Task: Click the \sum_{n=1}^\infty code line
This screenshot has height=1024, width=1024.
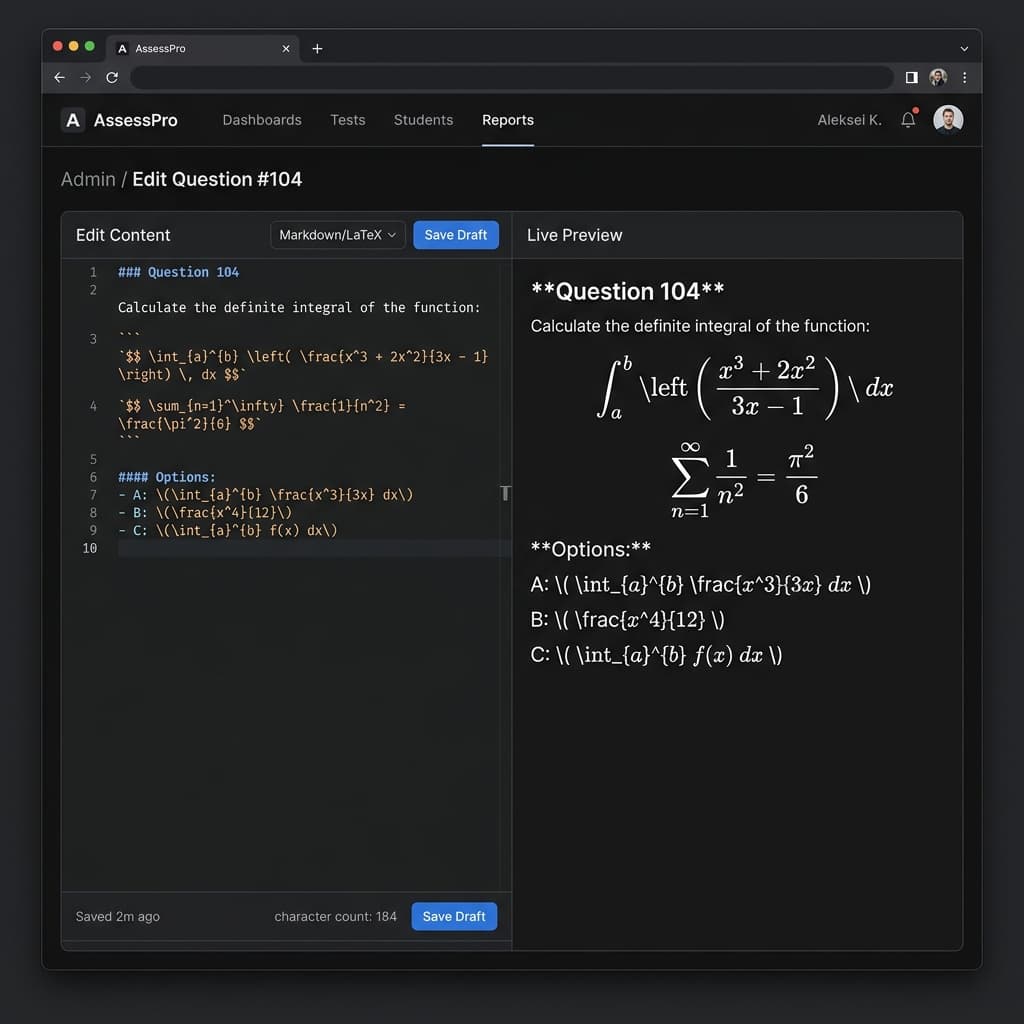Action: pyautogui.click(x=262, y=415)
